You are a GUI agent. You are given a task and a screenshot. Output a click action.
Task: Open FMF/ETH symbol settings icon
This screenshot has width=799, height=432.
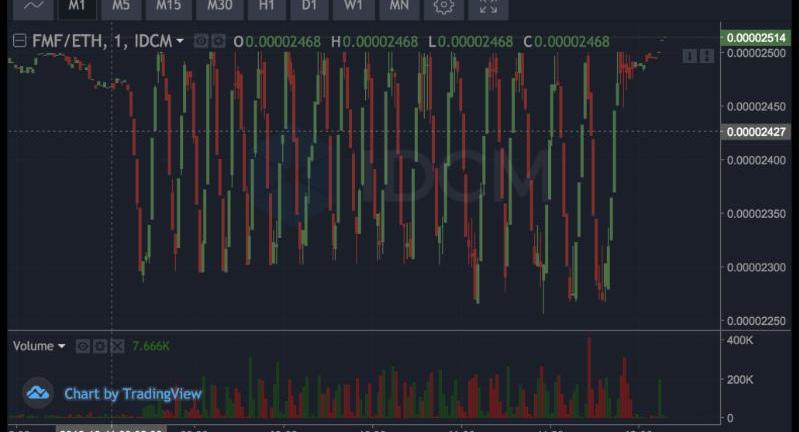pyautogui.click(x=218, y=41)
